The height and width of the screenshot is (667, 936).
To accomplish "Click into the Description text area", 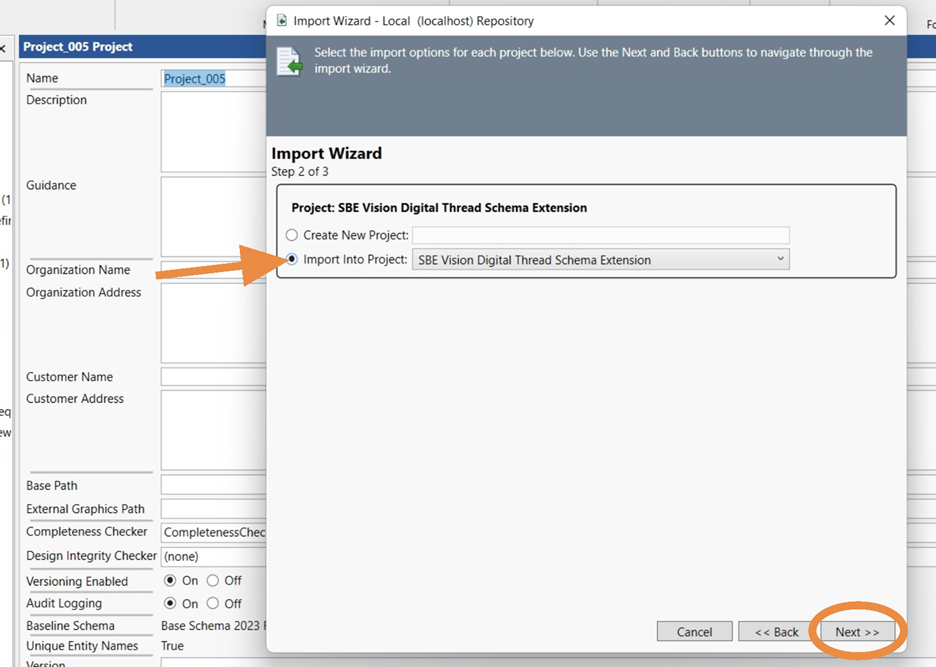I will pyautogui.click(x=212, y=132).
